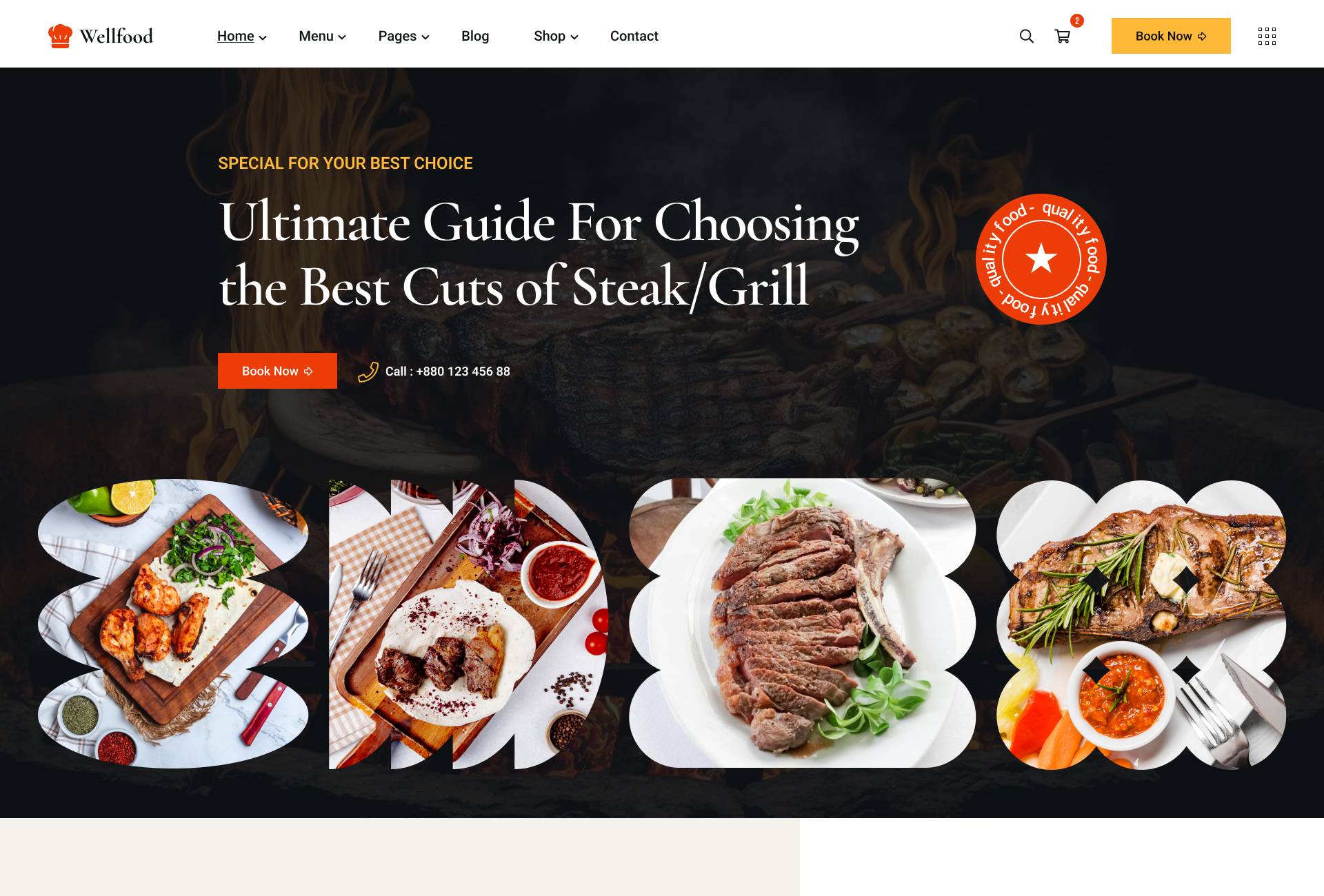The height and width of the screenshot is (896, 1324).
Task: Click the red Book Now button
Action: 277,371
